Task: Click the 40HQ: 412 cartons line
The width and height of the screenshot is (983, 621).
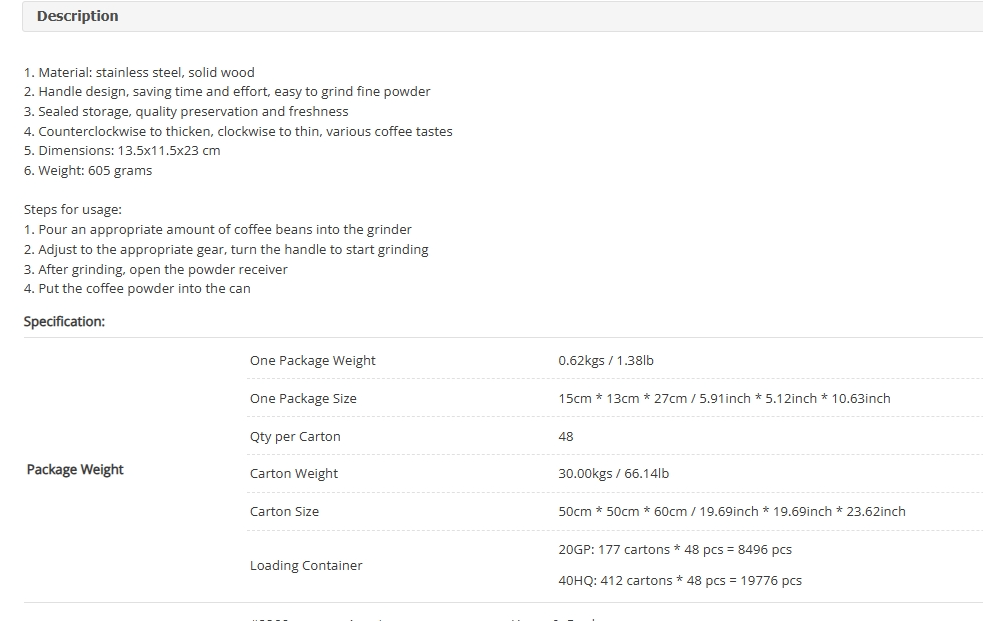Action: (680, 580)
